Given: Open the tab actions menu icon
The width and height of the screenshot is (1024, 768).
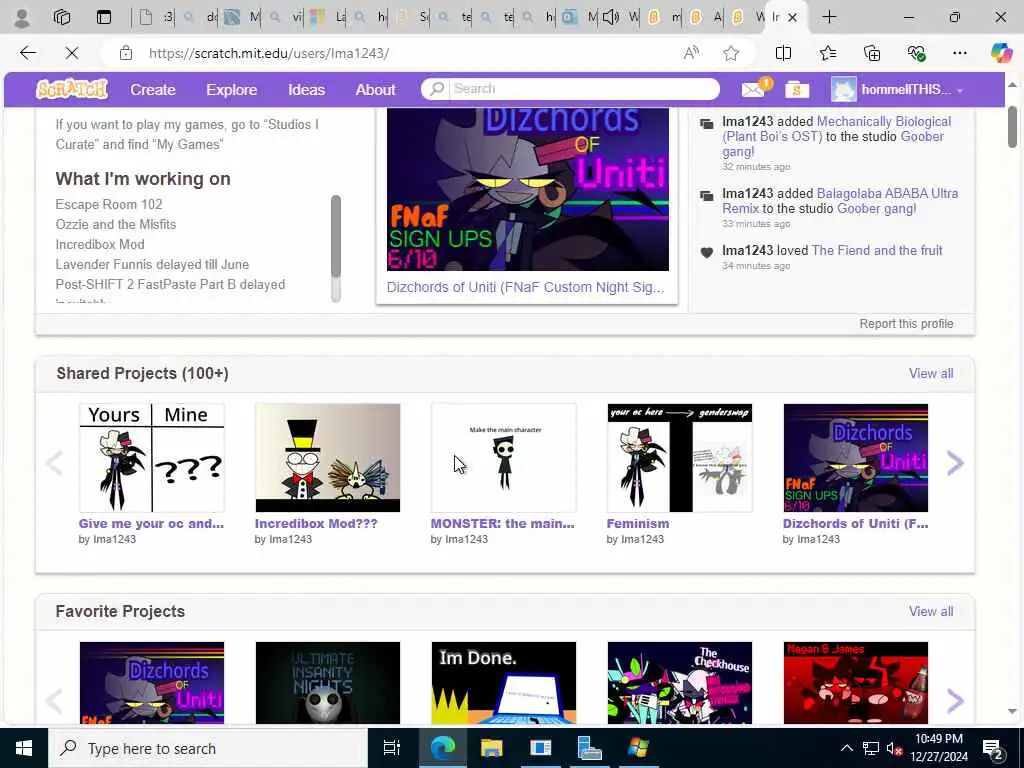Looking at the screenshot, I should coord(104,18).
